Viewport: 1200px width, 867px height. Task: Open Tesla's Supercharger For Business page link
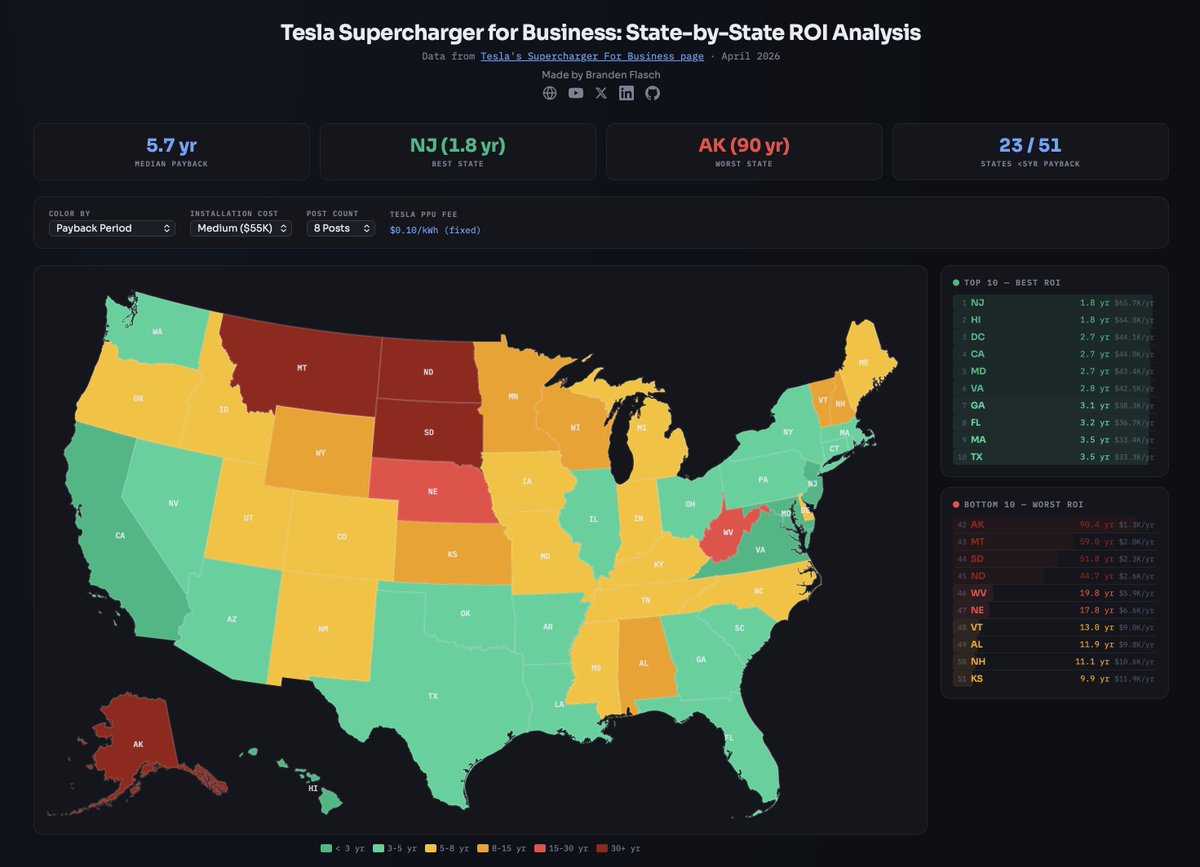click(592, 56)
